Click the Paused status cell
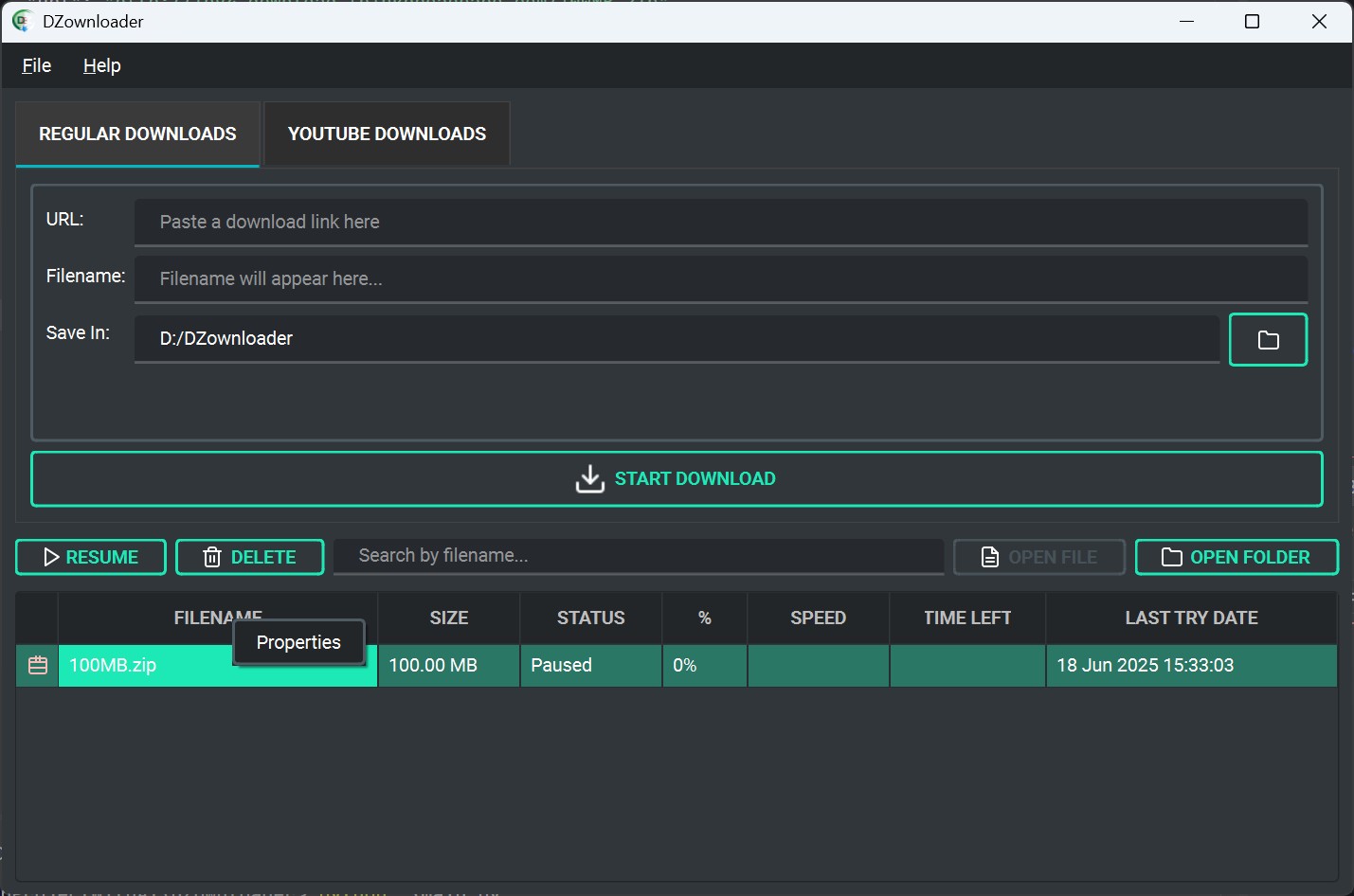The height and width of the screenshot is (896, 1354). tap(590, 665)
